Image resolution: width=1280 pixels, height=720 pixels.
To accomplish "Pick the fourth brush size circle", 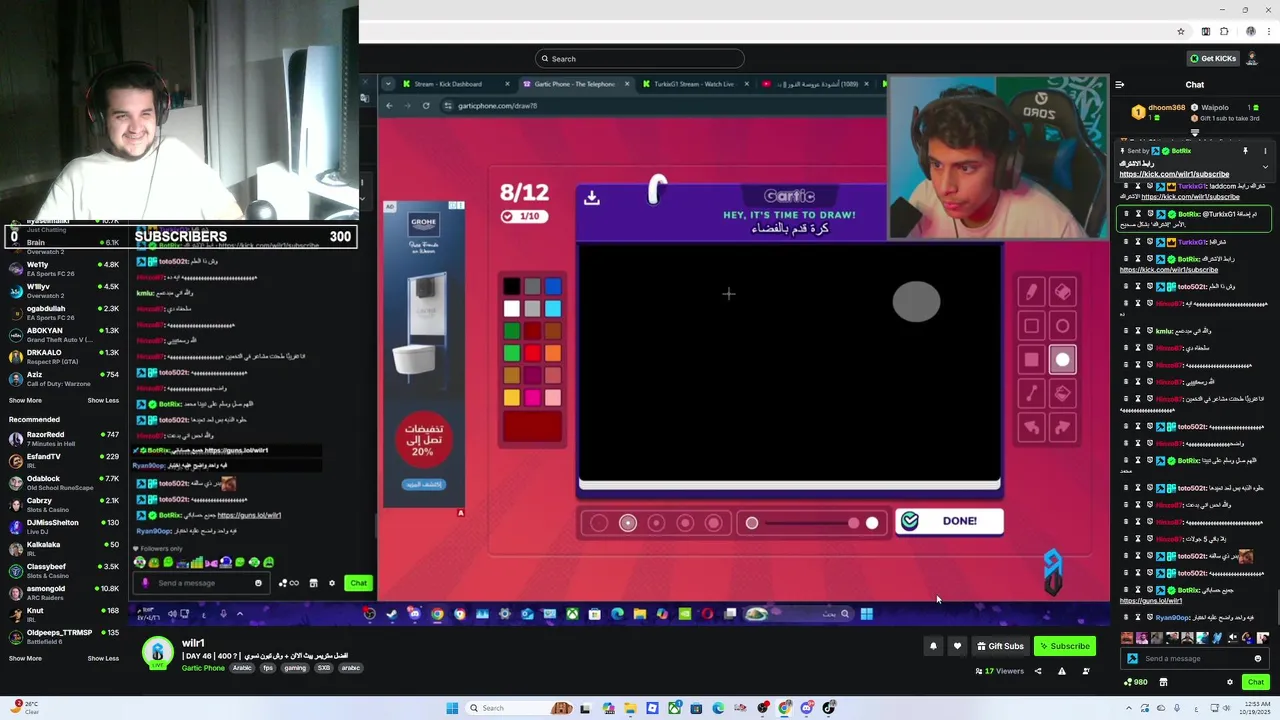I will click(x=685, y=522).
